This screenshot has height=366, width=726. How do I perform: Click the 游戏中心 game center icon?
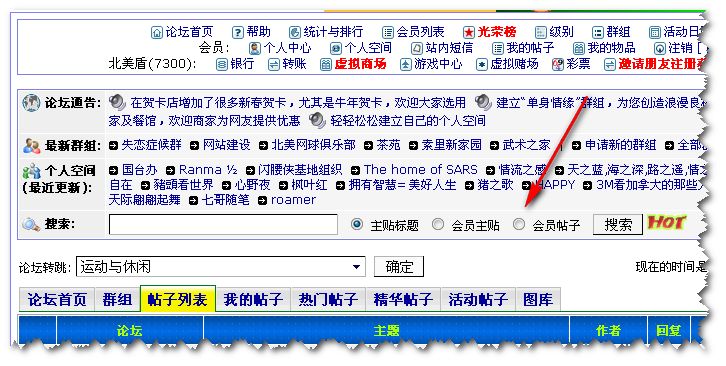click(x=406, y=64)
